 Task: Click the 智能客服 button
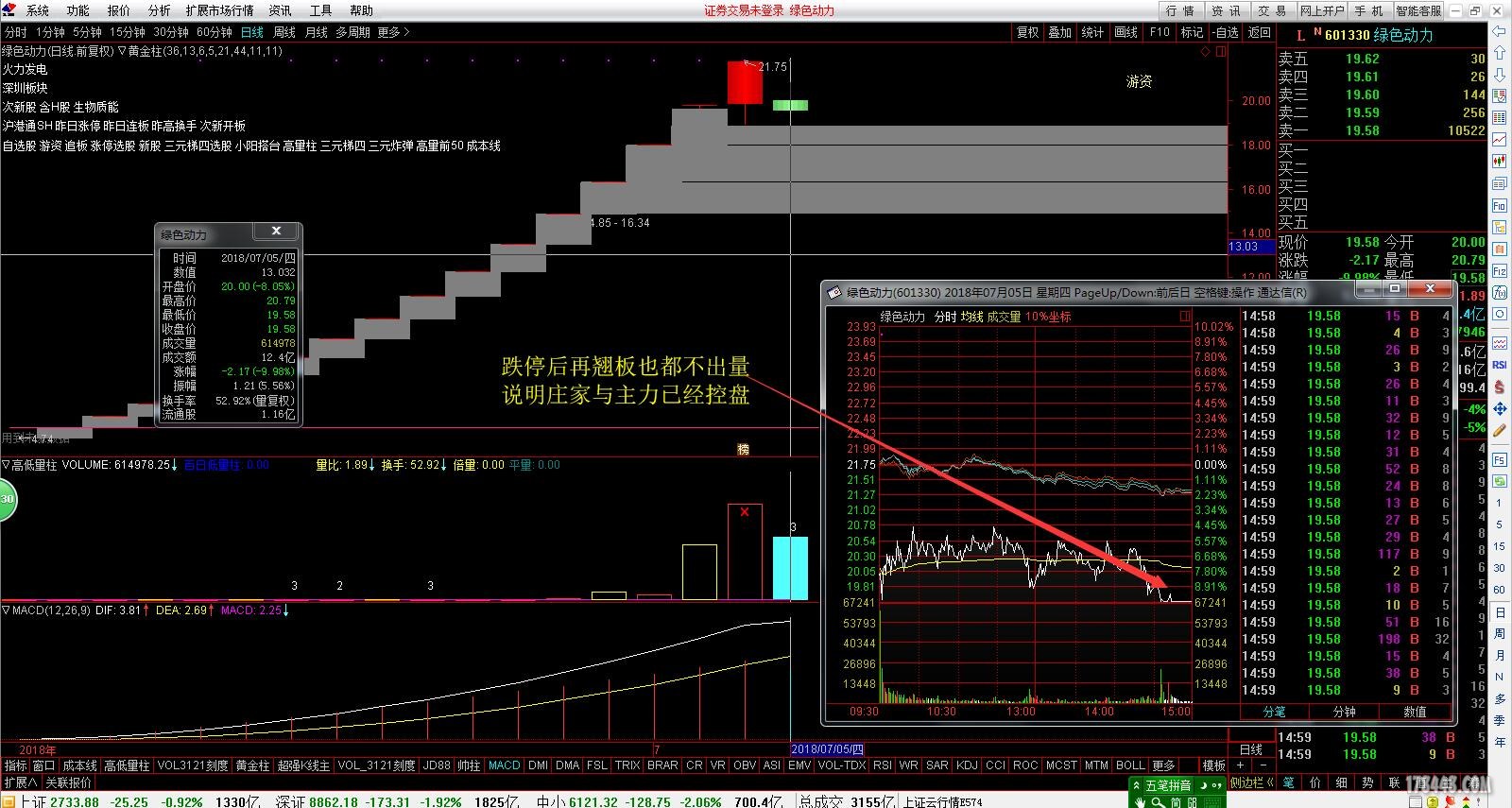coord(1418,10)
